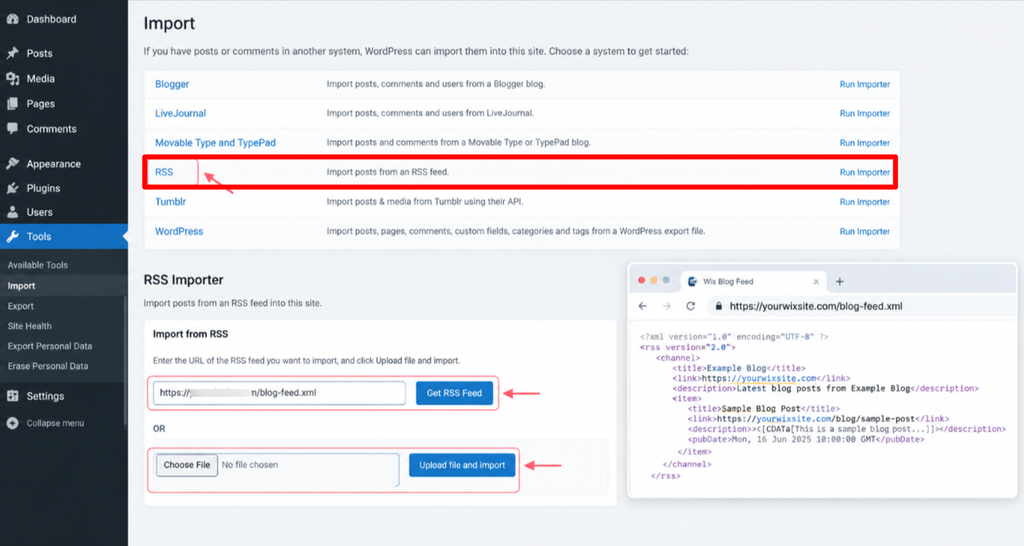Open Site Health submenu item

pyautogui.click(x=29, y=326)
